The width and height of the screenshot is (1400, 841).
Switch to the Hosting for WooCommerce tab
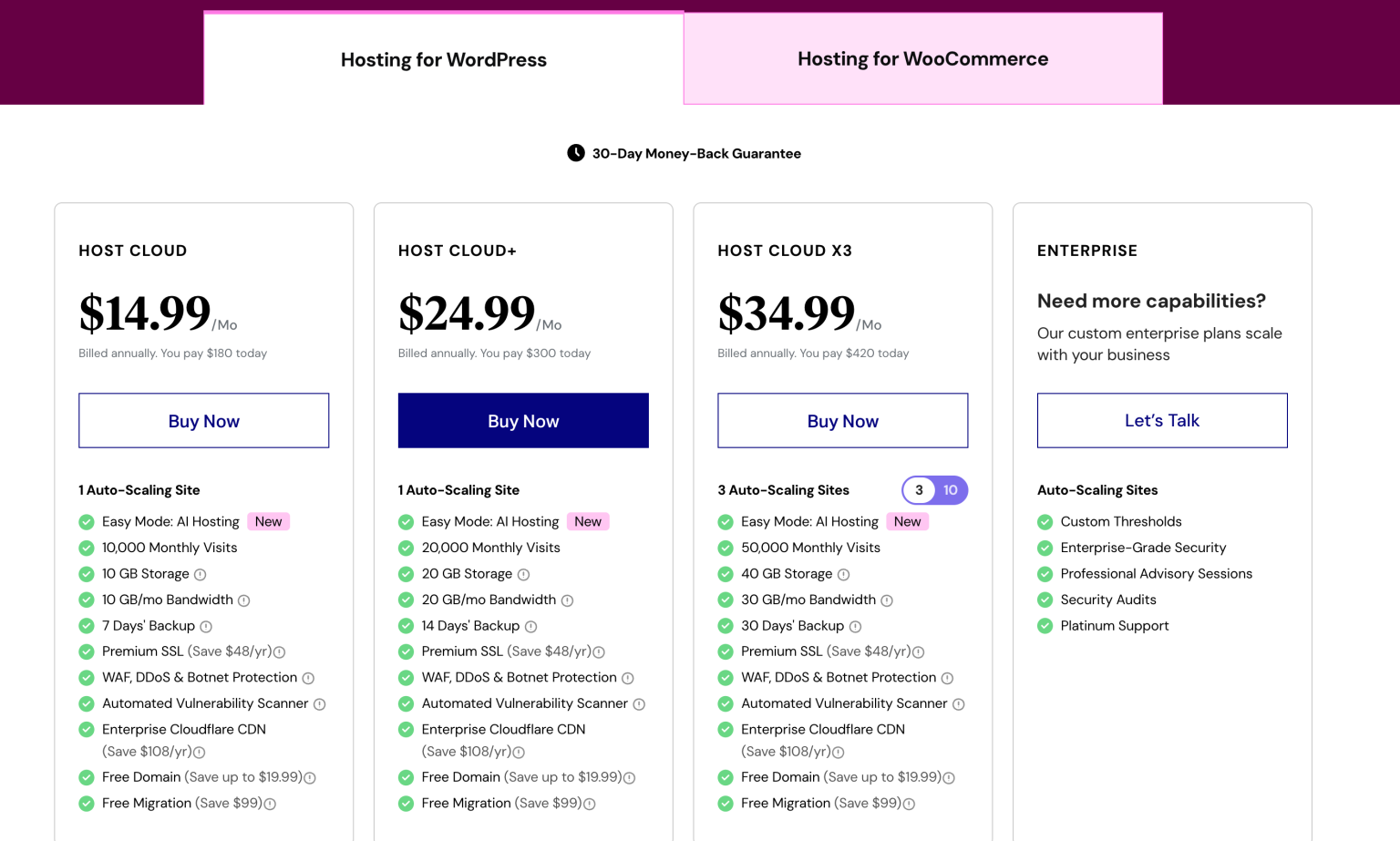(x=922, y=58)
